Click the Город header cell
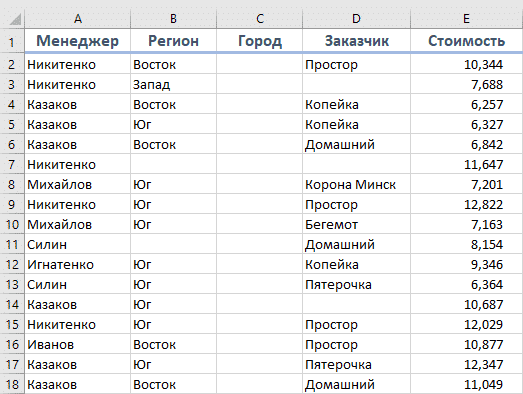This screenshot has height=394, width=523. (260, 41)
